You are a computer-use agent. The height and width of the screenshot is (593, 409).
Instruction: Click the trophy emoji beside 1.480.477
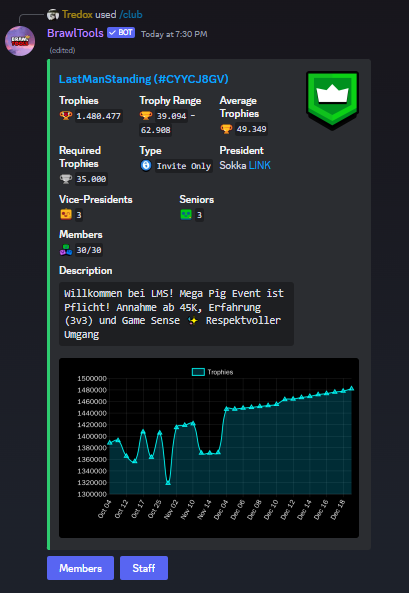click(66, 116)
